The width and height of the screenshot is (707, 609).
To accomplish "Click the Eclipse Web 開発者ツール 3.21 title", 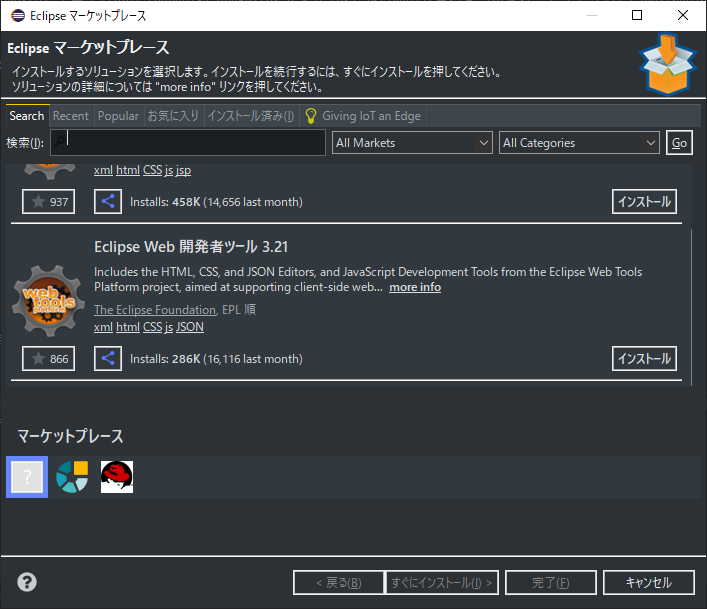I will pos(191,247).
